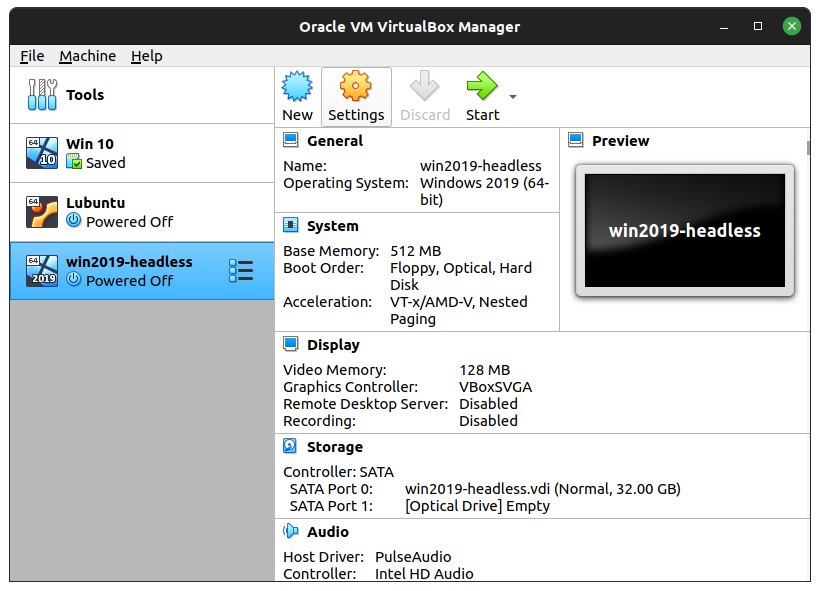Click the Storage section disk icon
The image size is (820, 591).
(x=290, y=446)
